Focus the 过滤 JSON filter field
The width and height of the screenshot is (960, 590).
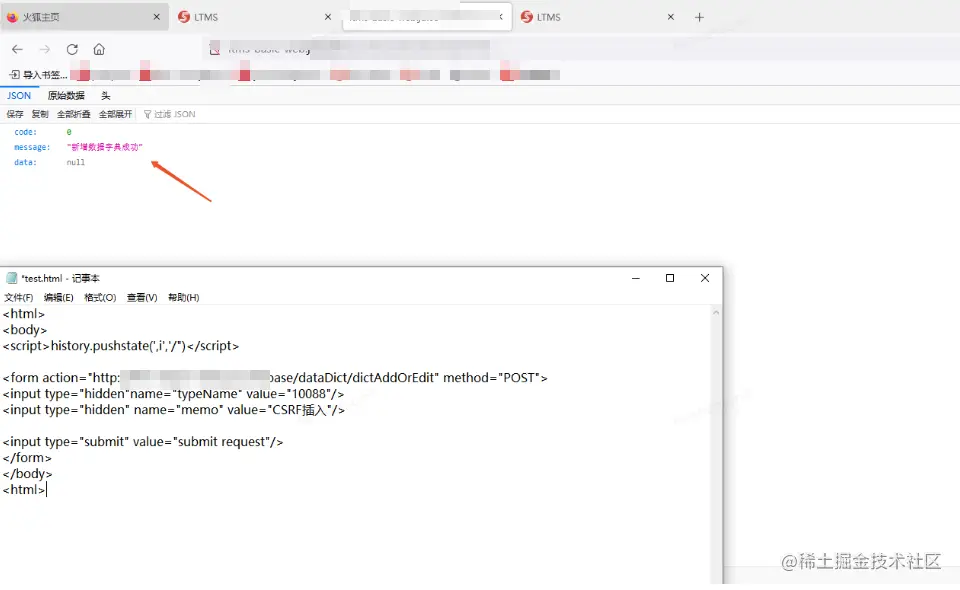(x=174, y=114)
